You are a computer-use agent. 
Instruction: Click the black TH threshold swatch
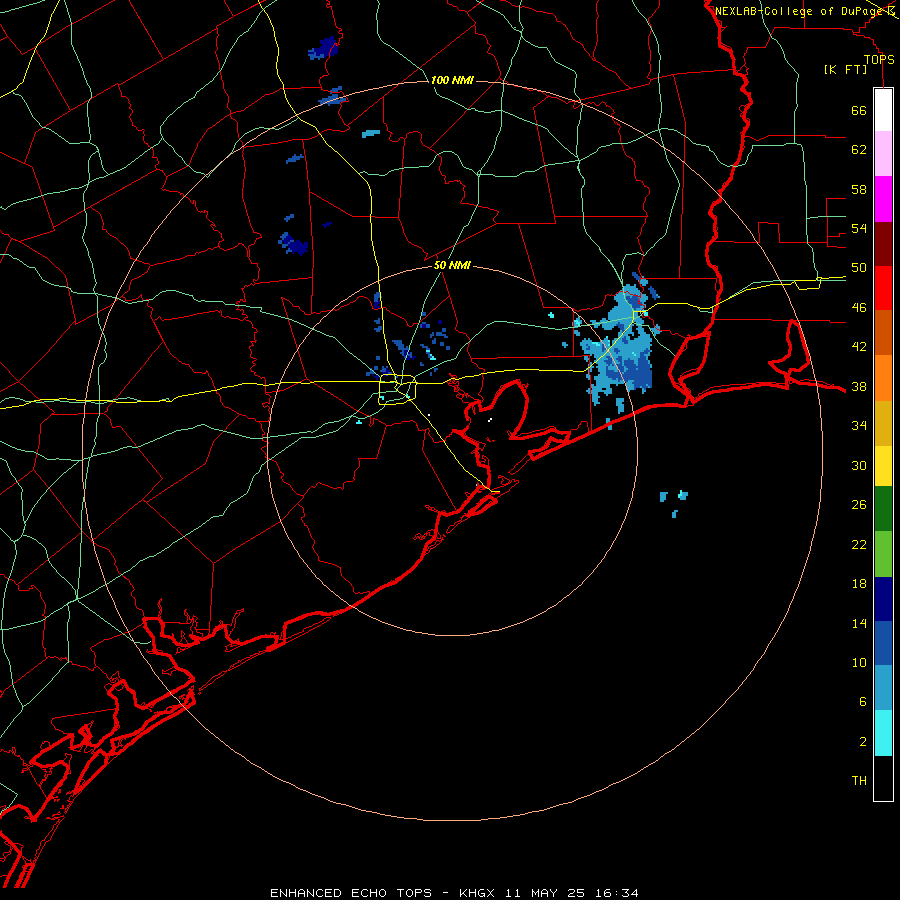(x=883, y=778)
